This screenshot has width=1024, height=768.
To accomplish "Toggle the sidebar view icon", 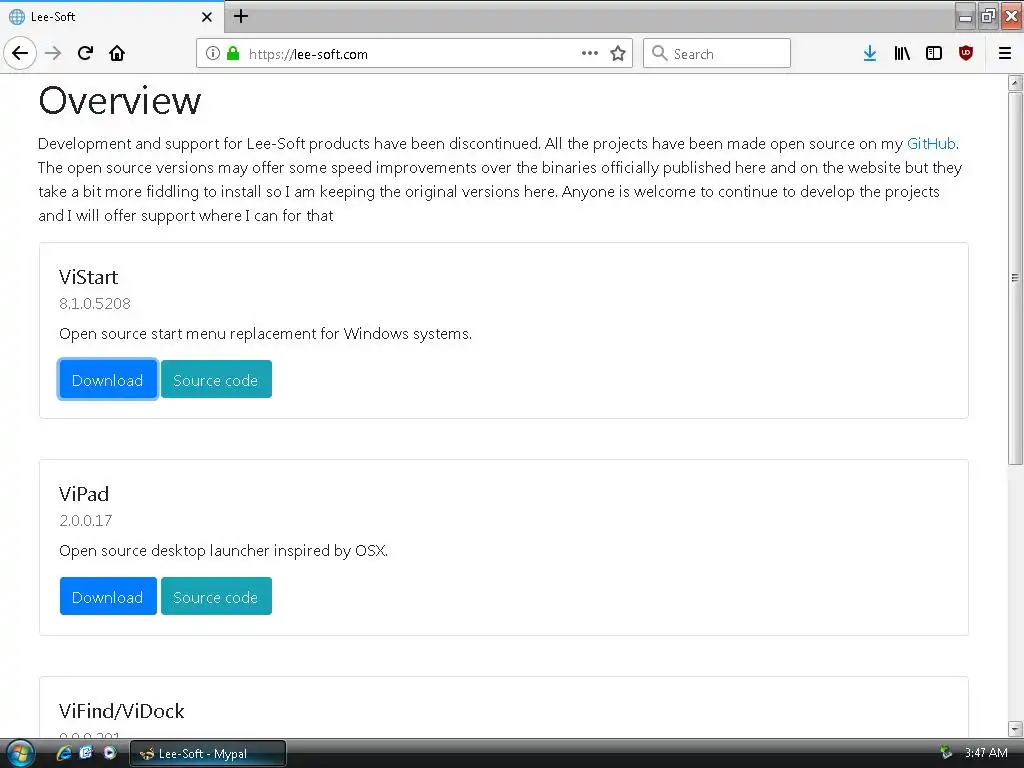I will (934, 53).
